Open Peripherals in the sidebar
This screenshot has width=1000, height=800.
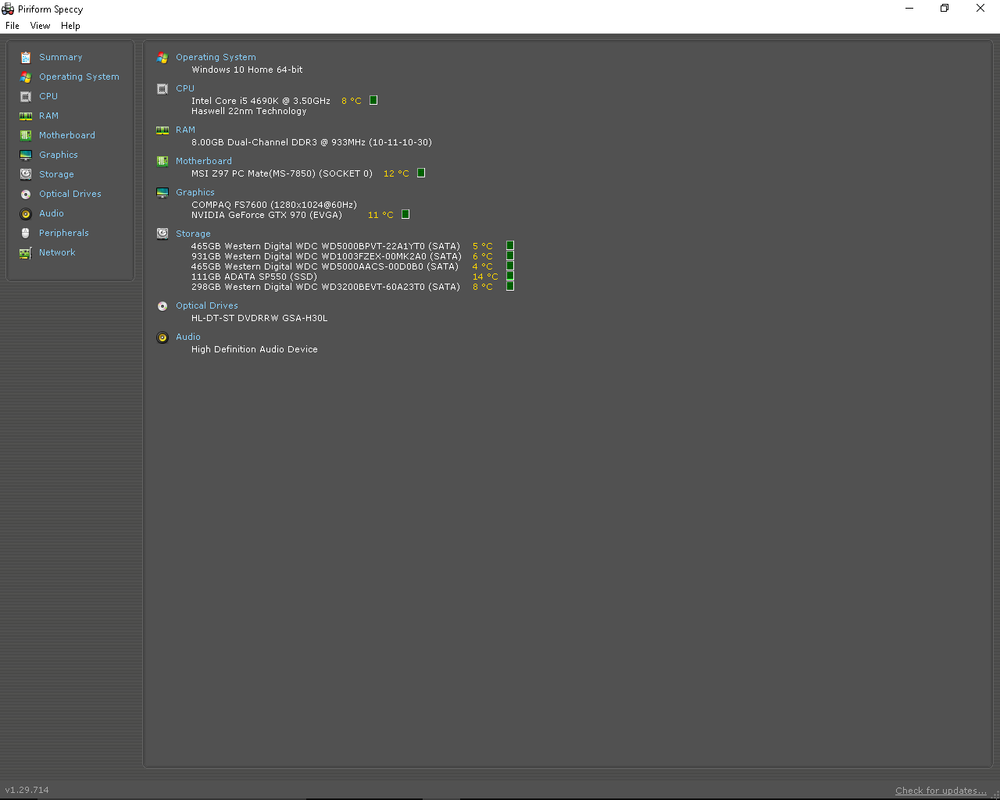(x=64, y=233)
